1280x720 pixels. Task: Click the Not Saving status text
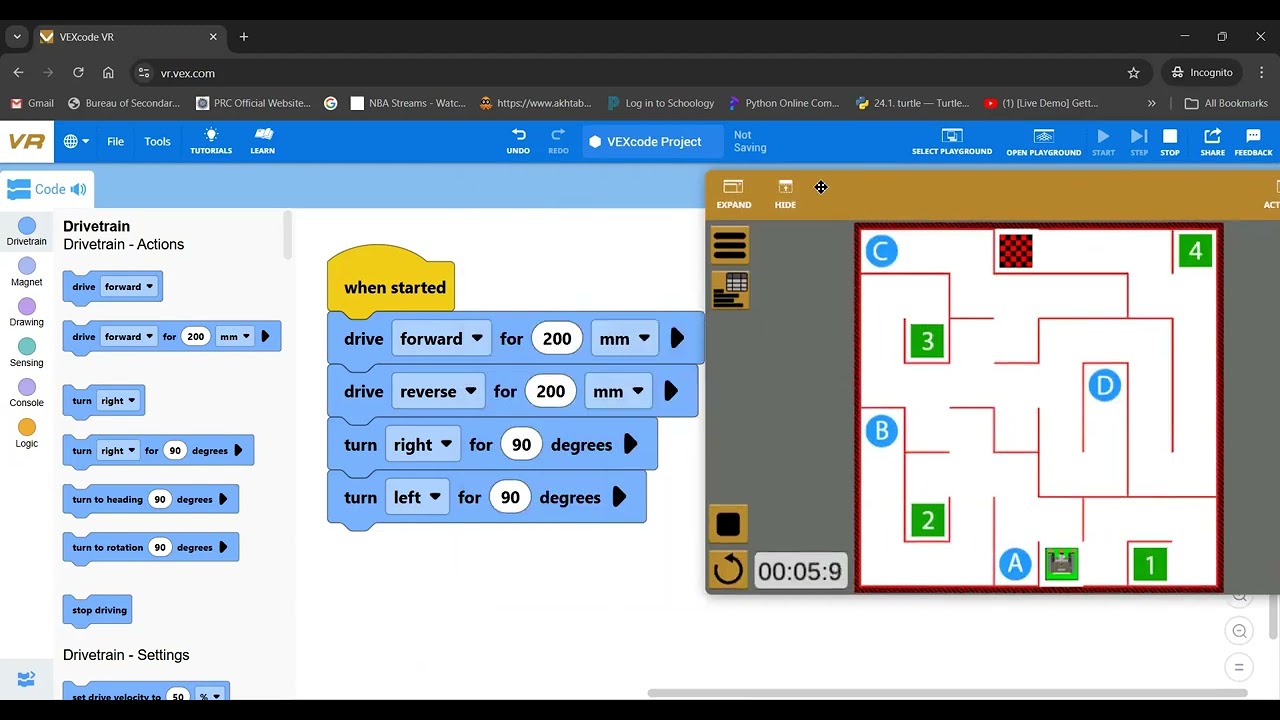tap(750, 141)
